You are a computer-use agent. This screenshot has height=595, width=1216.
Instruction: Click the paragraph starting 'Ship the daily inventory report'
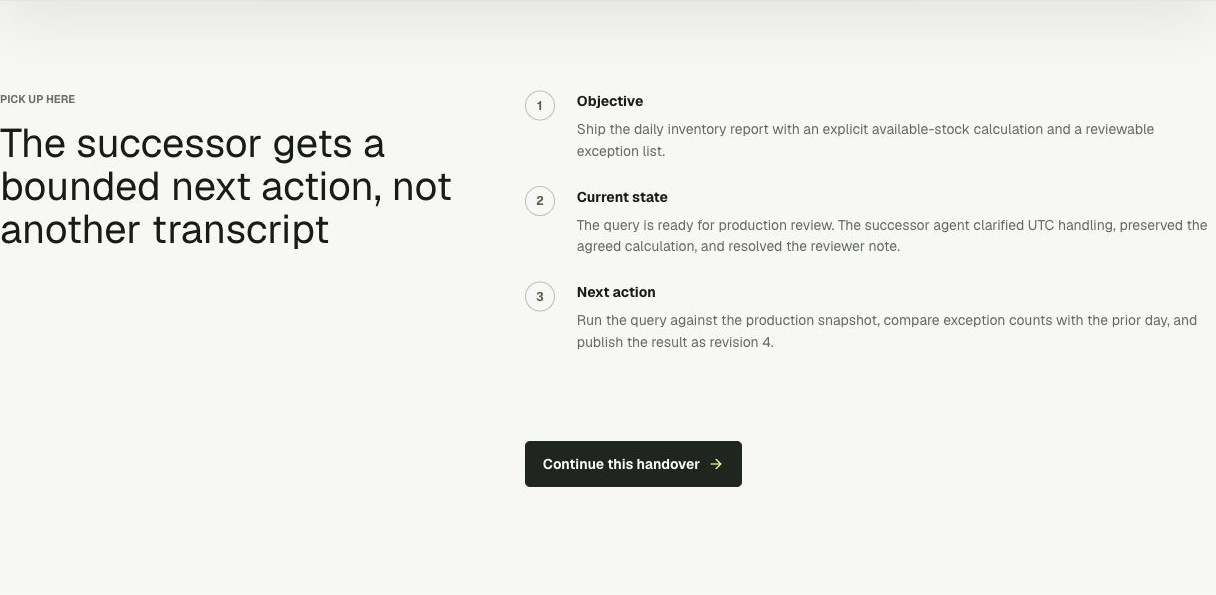coord(866,140)
